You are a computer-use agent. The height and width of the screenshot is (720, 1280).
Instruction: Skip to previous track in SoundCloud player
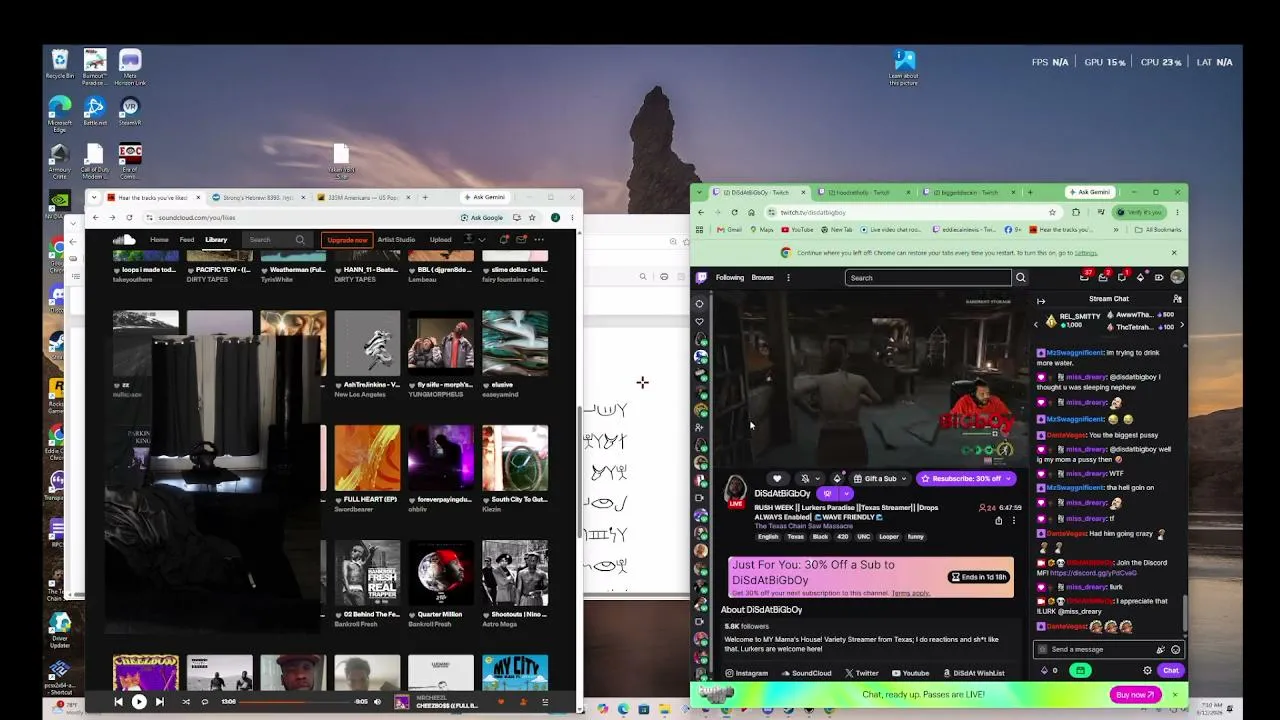(x=118, y=702)
